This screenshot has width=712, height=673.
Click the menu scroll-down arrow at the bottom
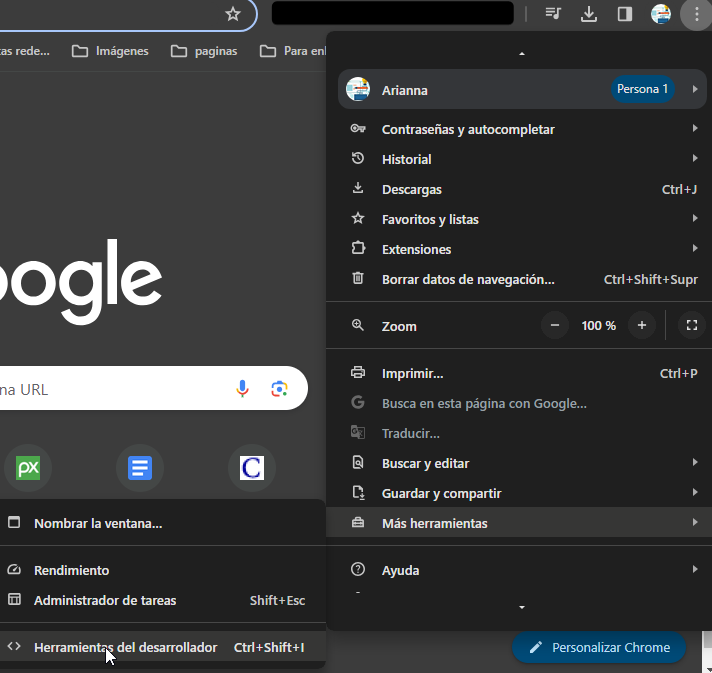(522, 607)
